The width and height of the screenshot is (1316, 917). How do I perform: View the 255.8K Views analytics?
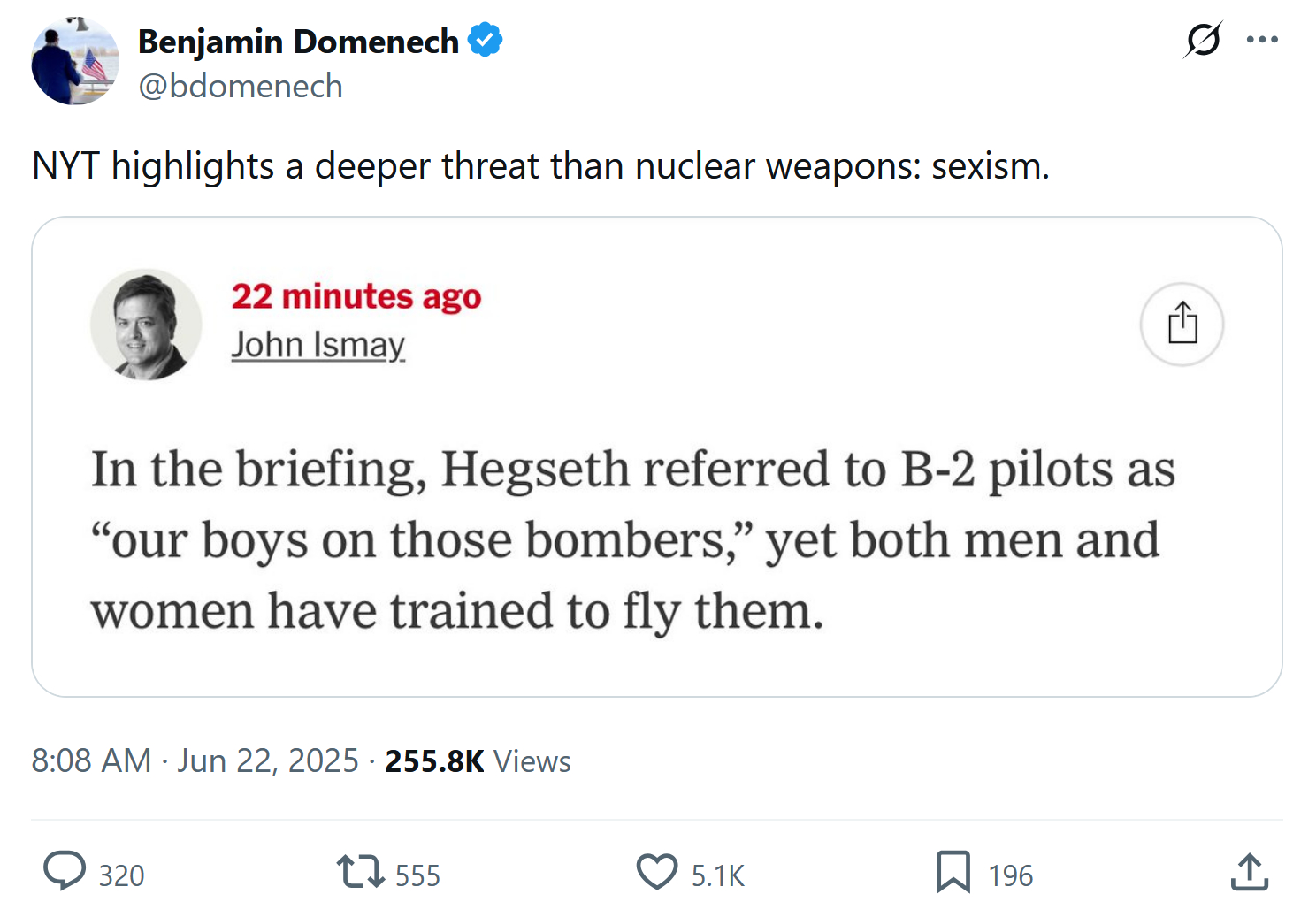(x=478, y=760)
